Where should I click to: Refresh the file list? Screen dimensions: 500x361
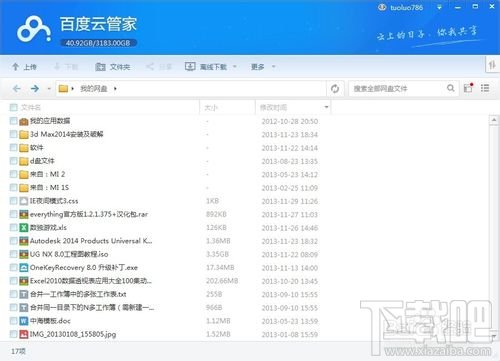click(335, 89)
